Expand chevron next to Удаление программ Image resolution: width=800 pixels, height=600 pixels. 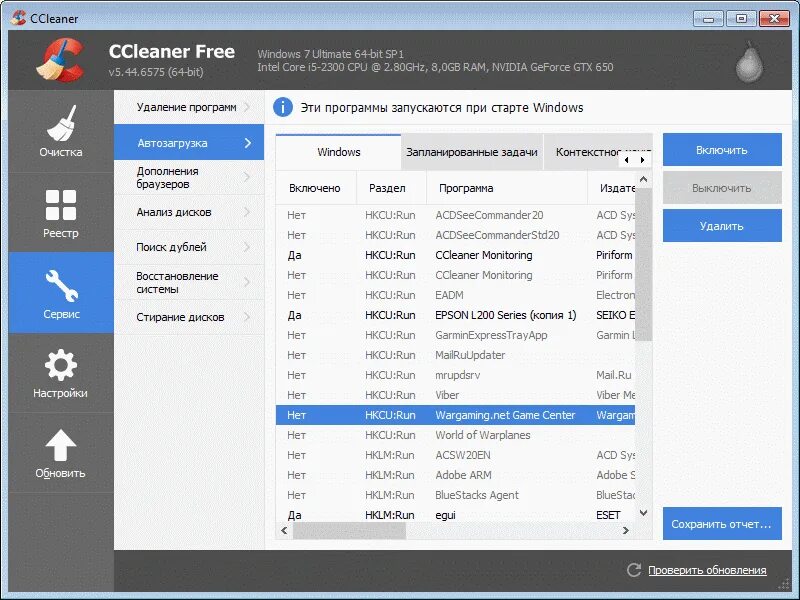click(x=247, y=107)
